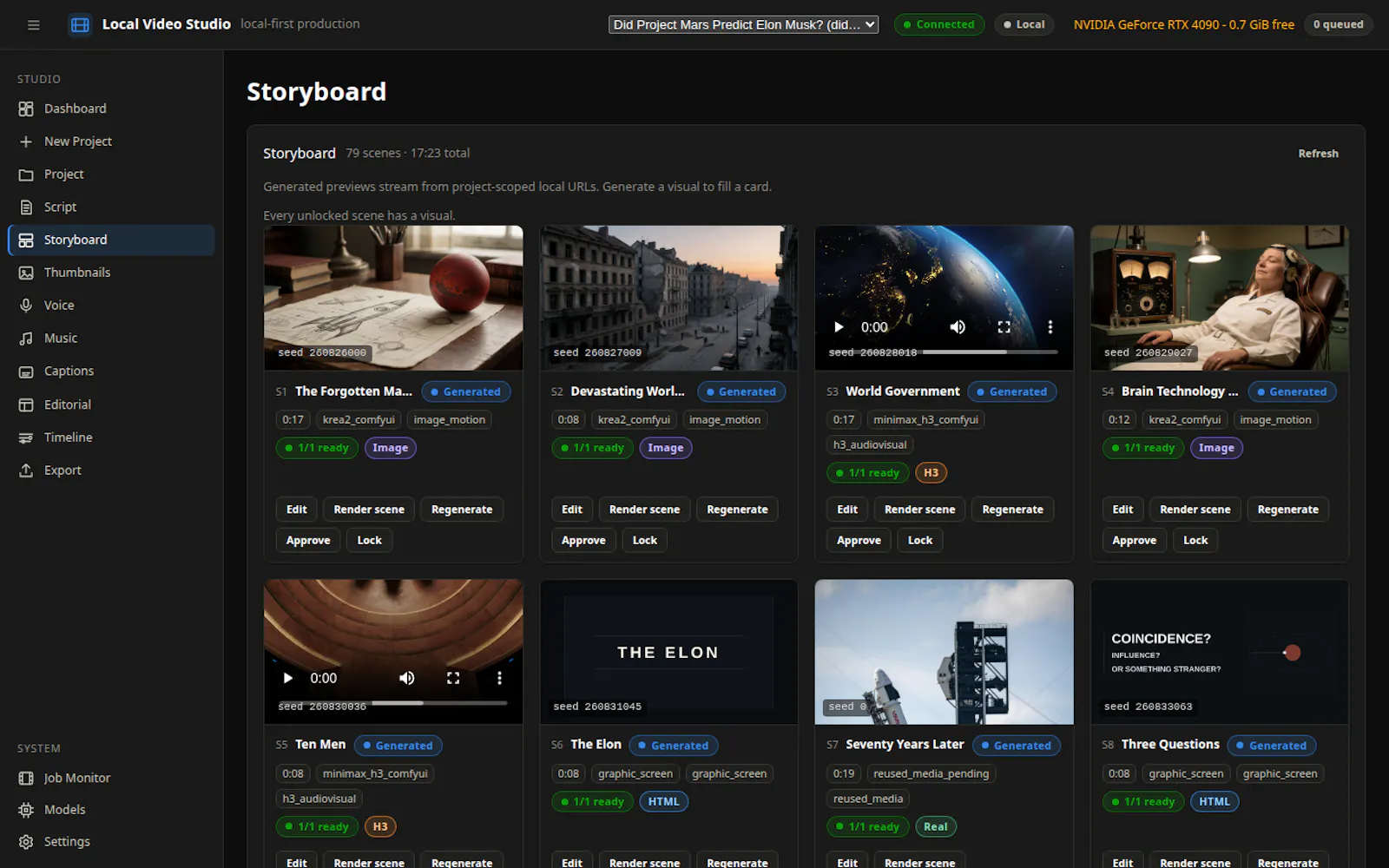Edit the S1 Forgotten Mars scene
This screenshot has width=1389, height=868.
point(297,510)
